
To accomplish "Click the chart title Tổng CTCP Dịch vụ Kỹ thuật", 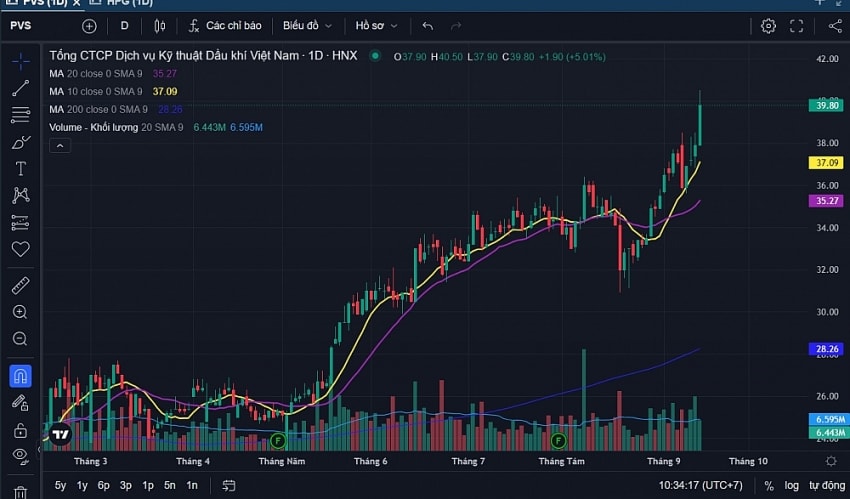I will tap(203, 56).
